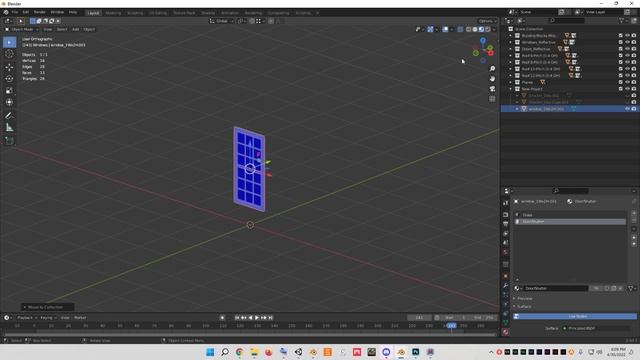Toggle exclude checkbox for Windows_Reflective collection
This screenshot has height=360, width=640.
click(621, 42)
